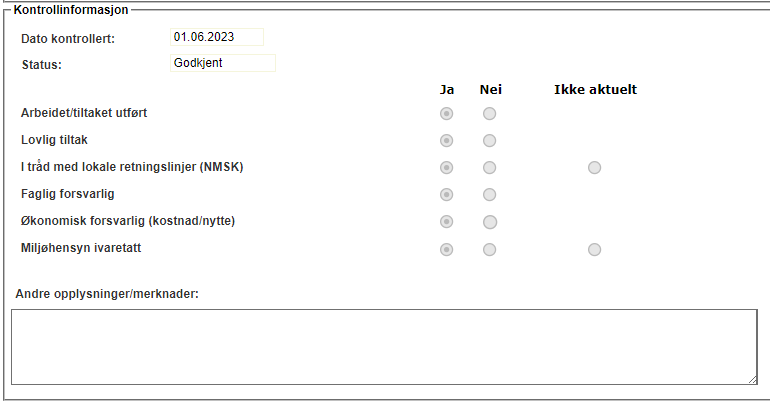Check Nei for Miljøhensyn ivaretatt
The height and width of the screenshot is (403, 770).
489,249
